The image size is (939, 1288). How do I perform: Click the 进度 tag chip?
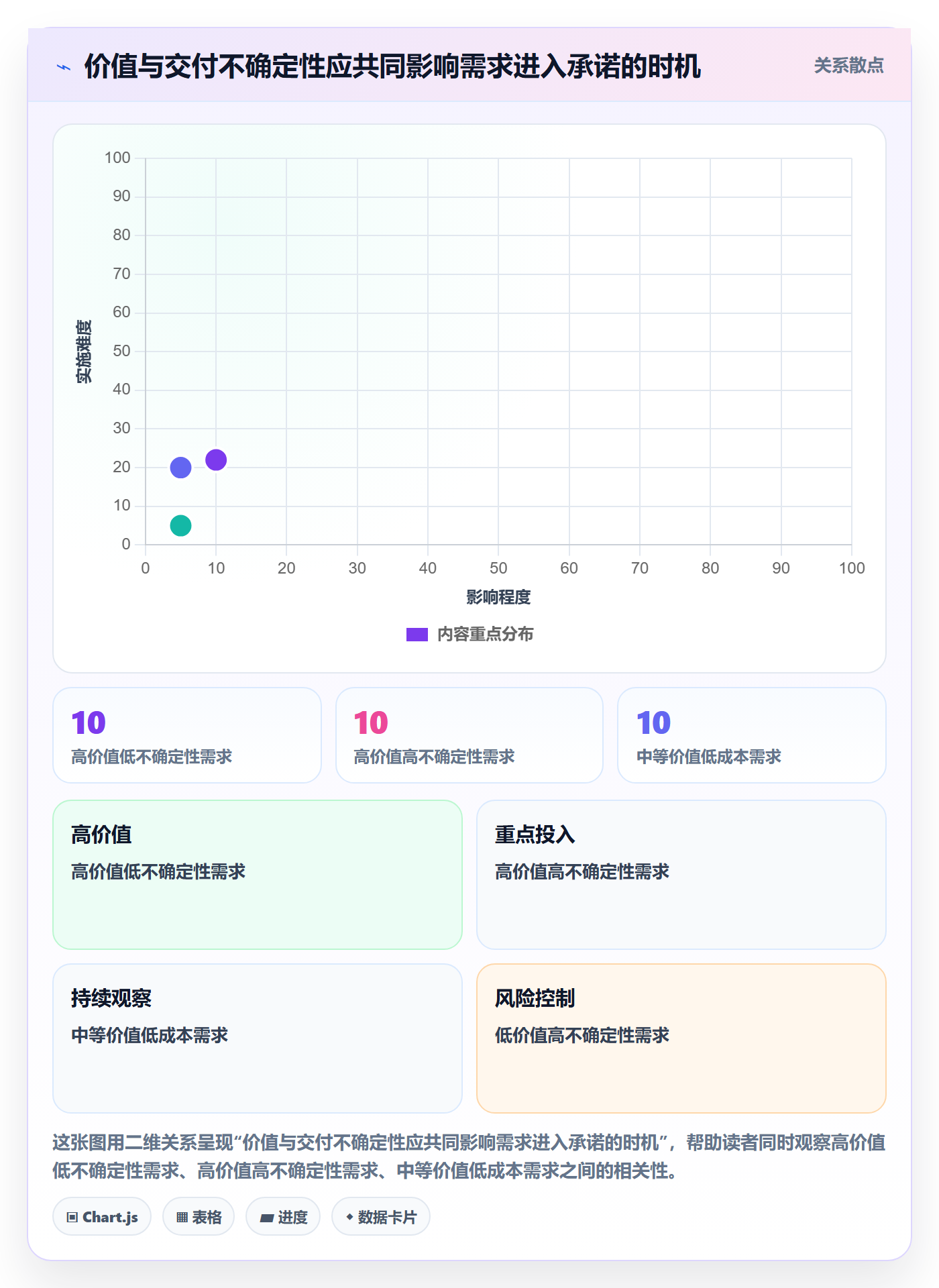[283, 1217]
